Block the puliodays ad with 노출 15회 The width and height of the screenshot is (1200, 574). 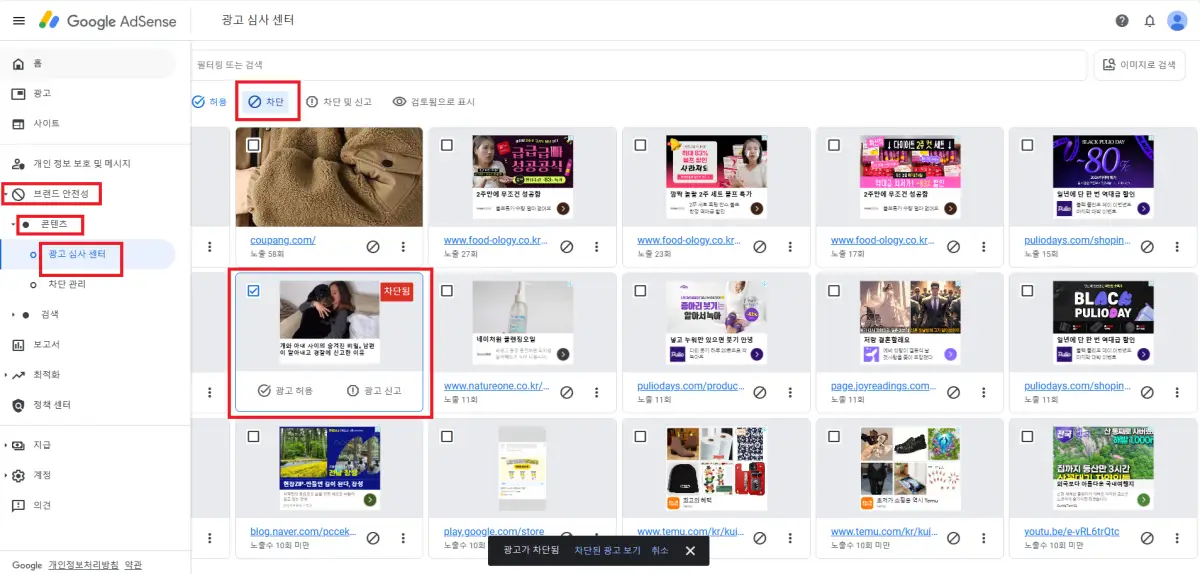(1146, 246)
